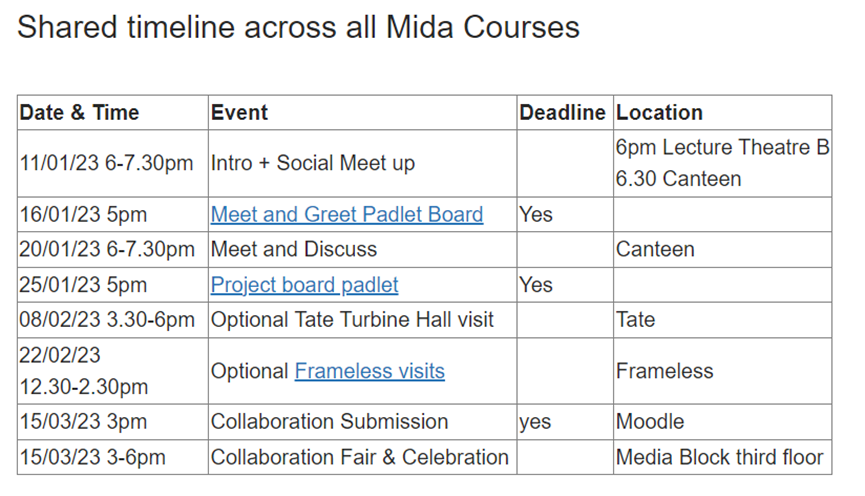Click the Collaboration Submission event cell
Viewport: 865px width, 496px height.
tap(362, 422)
